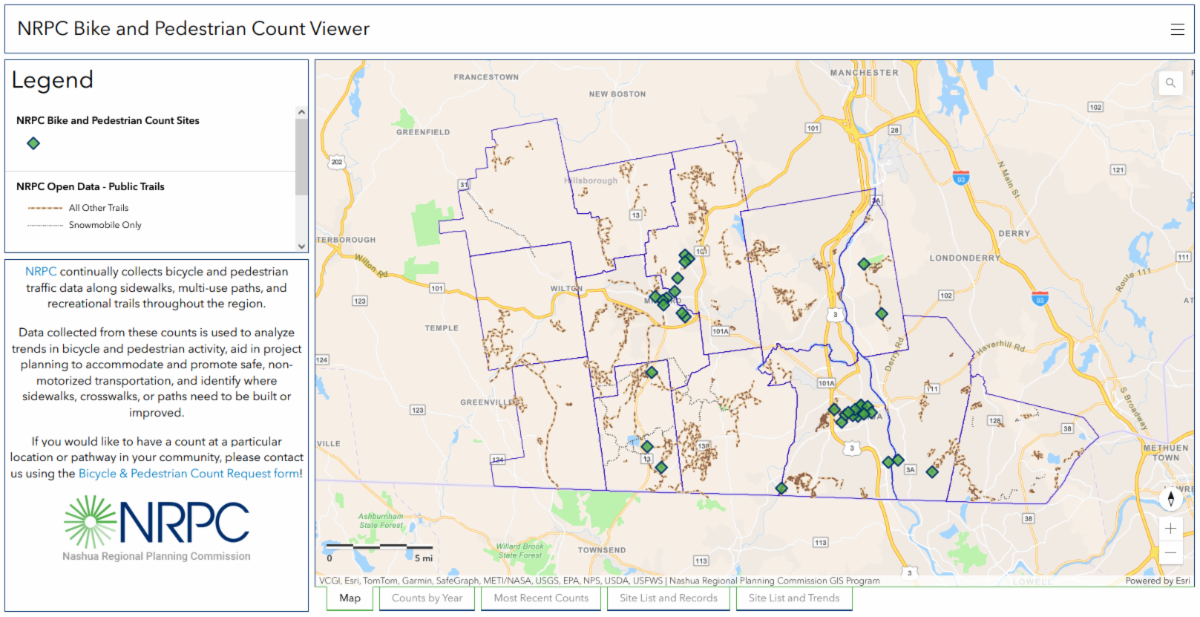
Task: Select the count site marker beside Derry Rd label
Action: (x=881, y=314)
